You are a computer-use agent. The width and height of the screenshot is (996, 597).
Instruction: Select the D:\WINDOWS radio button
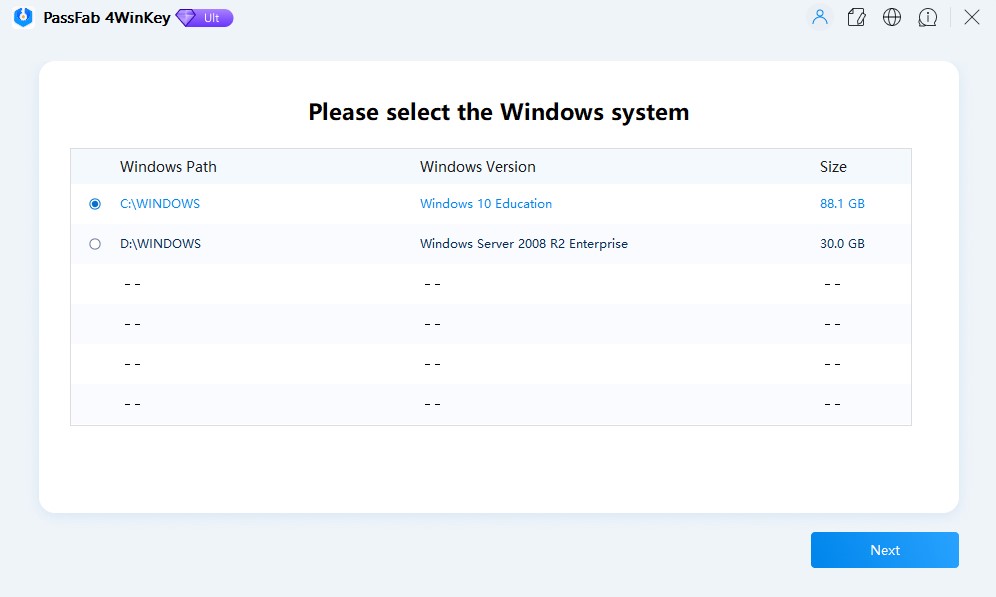pyautogui.click(x=95, y=244)
